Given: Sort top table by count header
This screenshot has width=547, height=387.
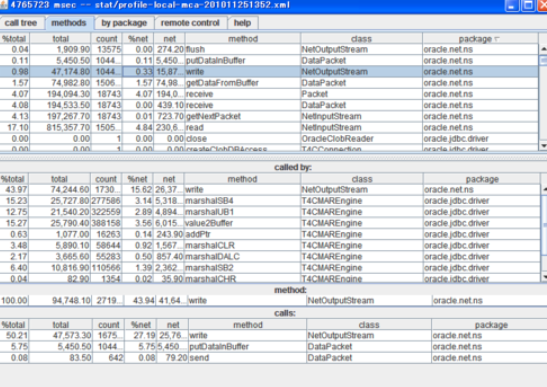Looking at the screenshot, I should click(x=106, y=39).
